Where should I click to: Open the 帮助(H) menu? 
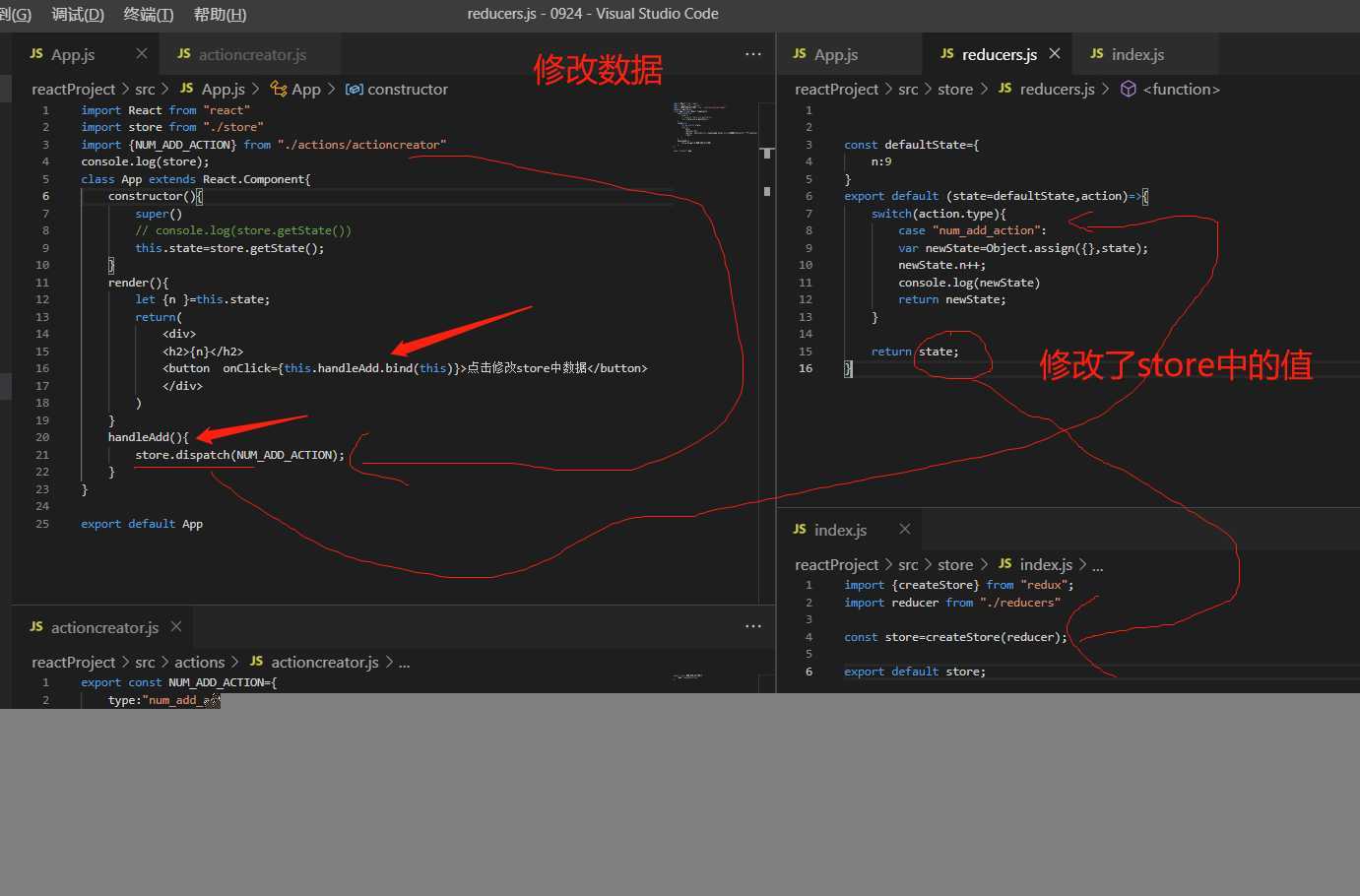point(221,14)
